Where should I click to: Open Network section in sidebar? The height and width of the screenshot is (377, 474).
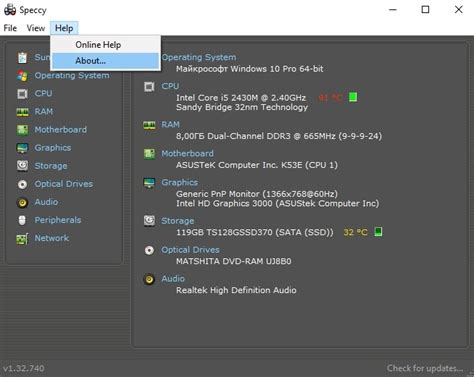[x=52, y=238]
